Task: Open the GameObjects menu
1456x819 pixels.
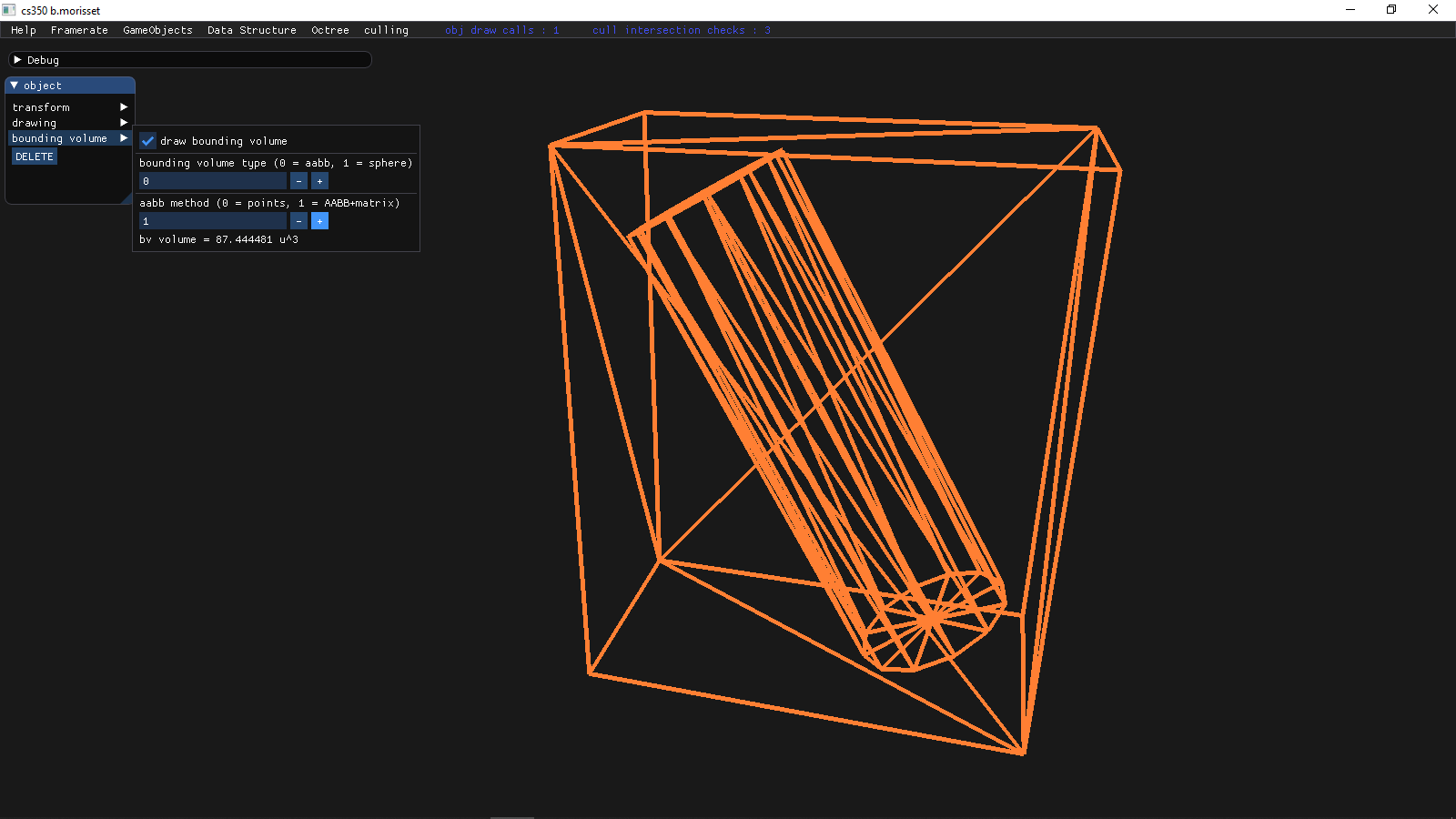Action: coord(157,30)
